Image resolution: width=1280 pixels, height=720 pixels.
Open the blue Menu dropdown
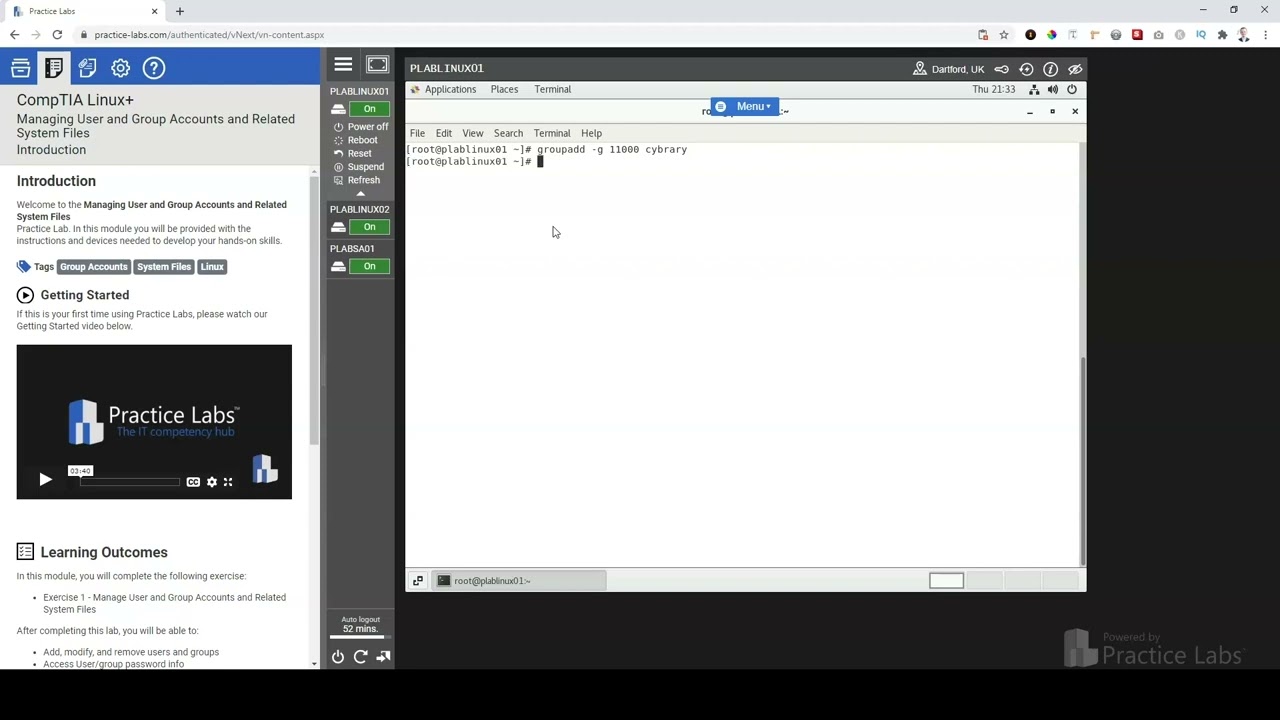pyautogui.click(x=743, y=106)
